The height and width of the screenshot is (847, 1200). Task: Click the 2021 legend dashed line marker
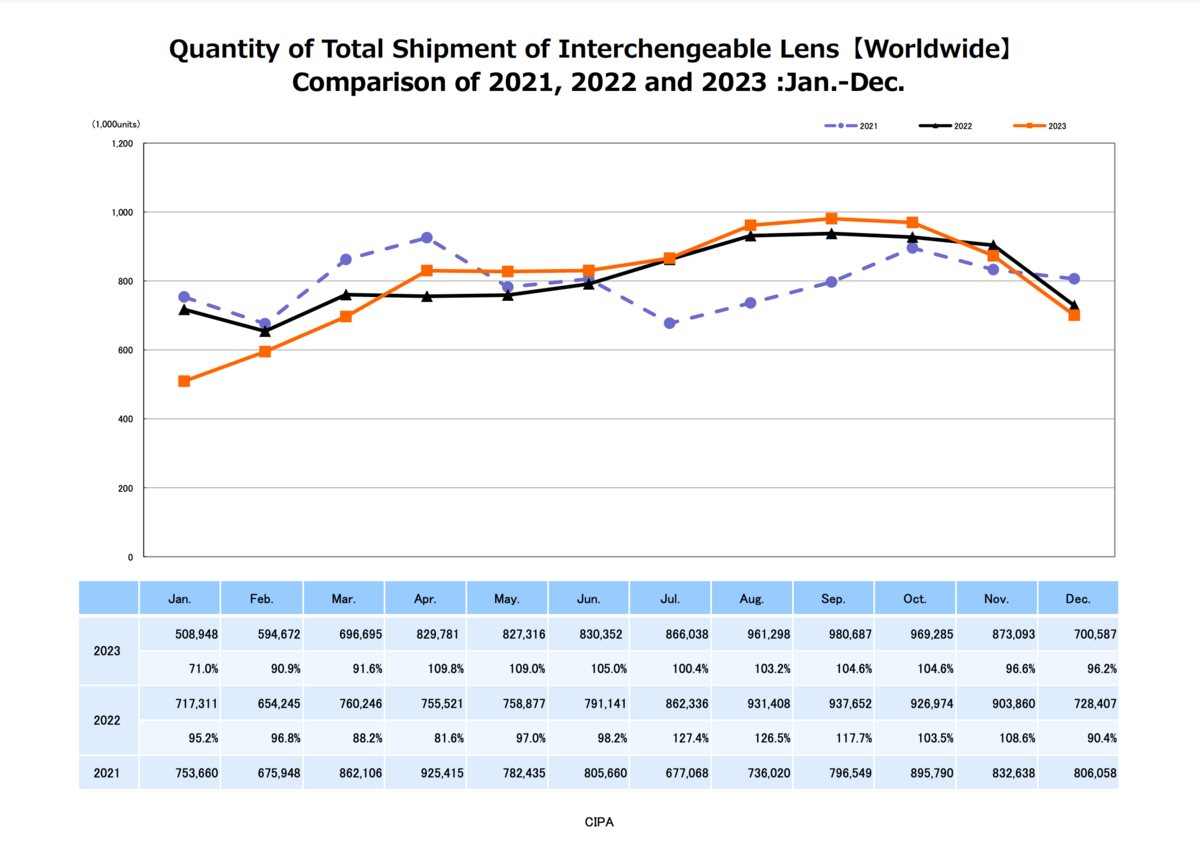pos(841,126)
